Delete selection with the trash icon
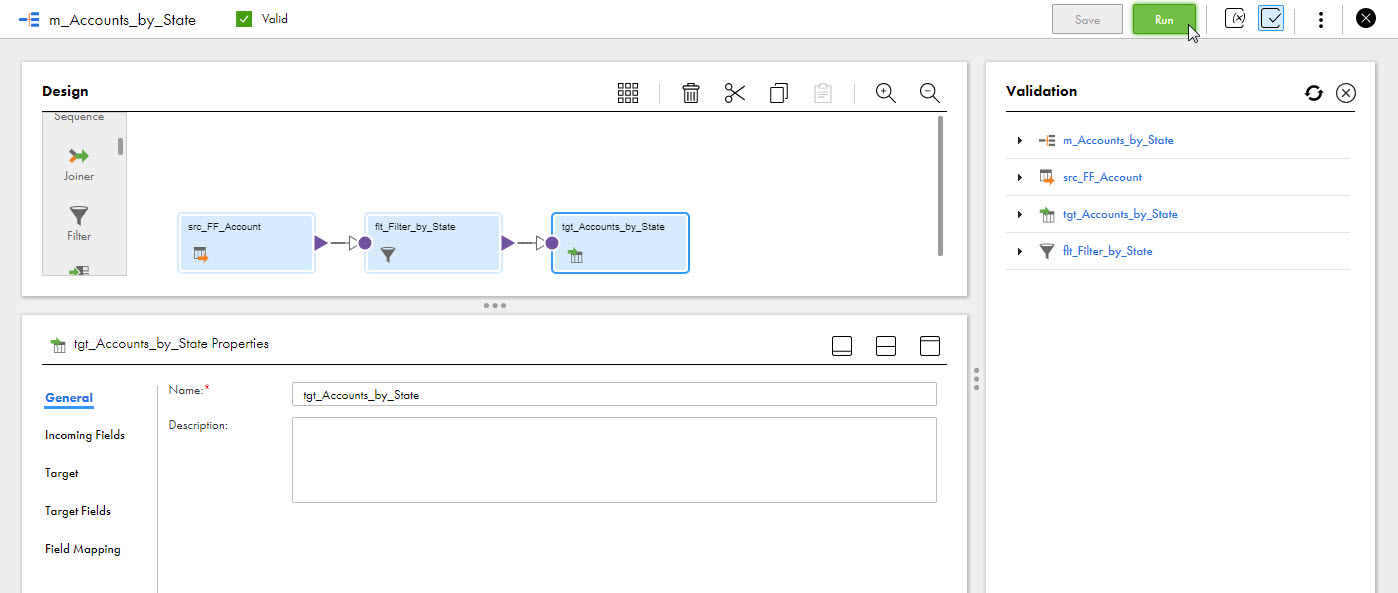Viewport: 1398px width, 593px height. click(x=691, y=93)
